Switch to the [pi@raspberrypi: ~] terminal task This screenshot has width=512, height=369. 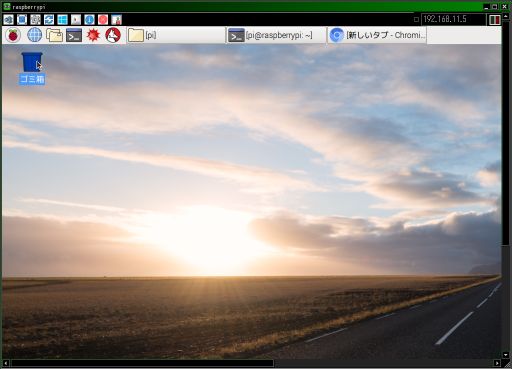[276, 35]
